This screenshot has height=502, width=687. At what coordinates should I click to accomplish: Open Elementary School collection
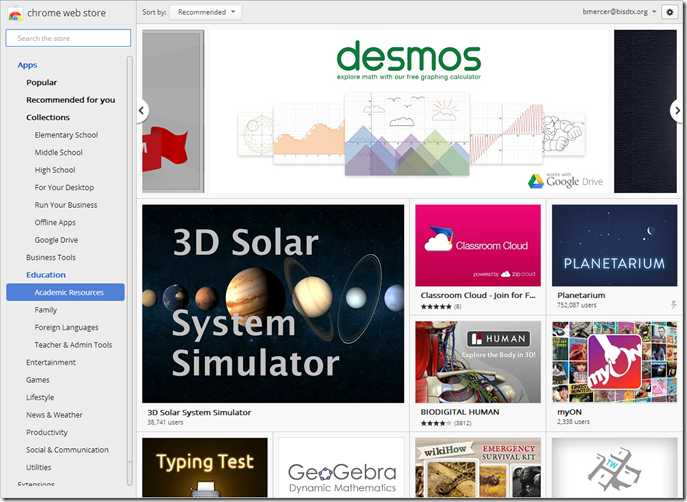[66, 135]
